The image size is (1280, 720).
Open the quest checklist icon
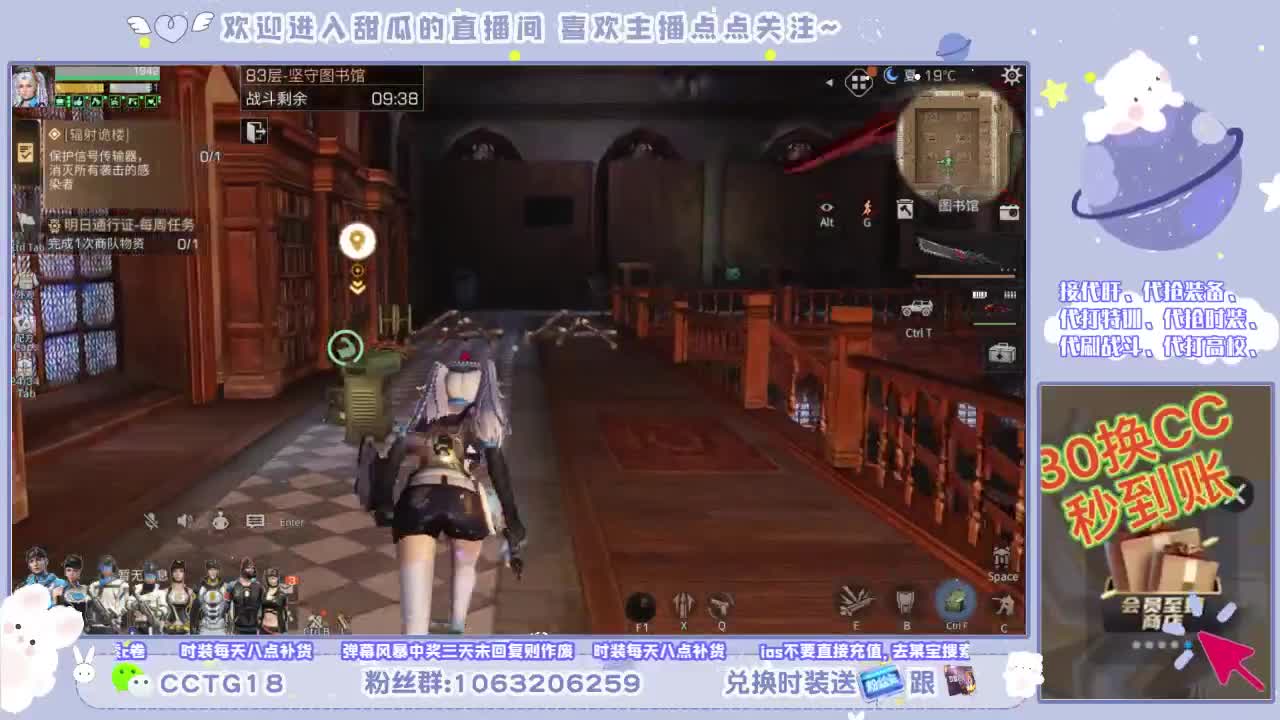26,153
